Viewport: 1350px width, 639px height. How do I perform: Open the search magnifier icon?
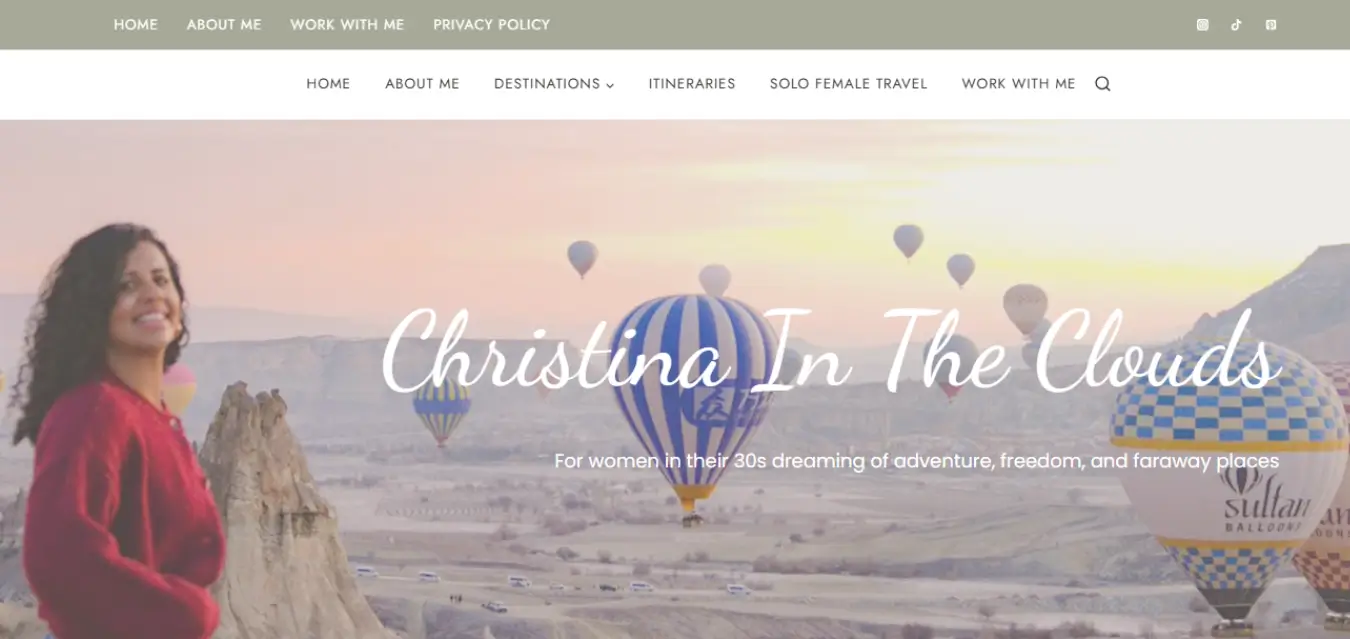tap(1102, 84)
